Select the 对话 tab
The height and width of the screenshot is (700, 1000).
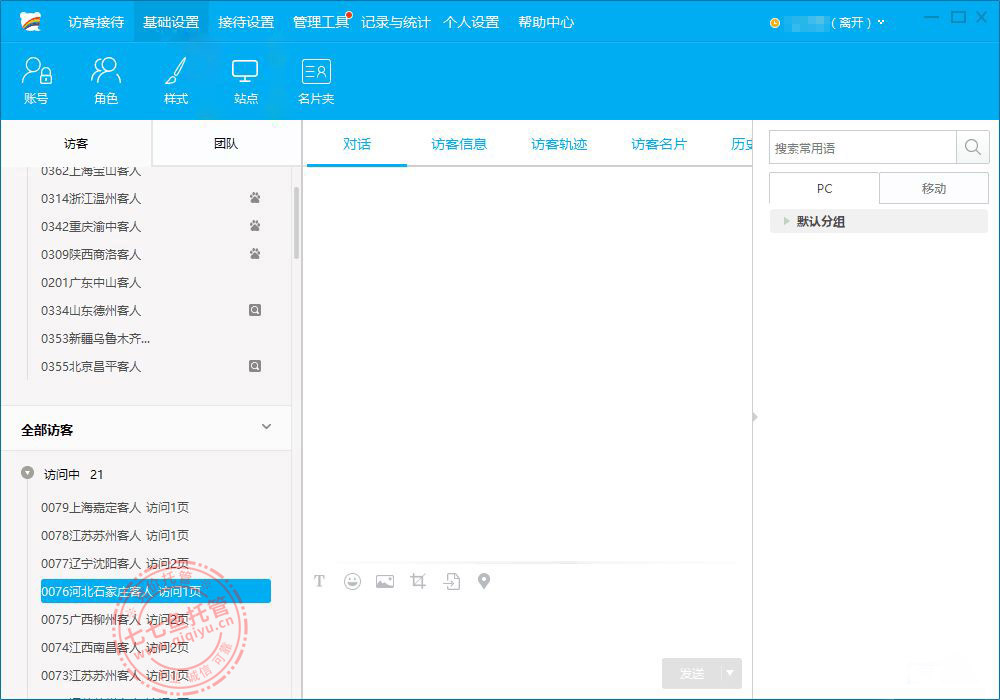click(357, 144)
